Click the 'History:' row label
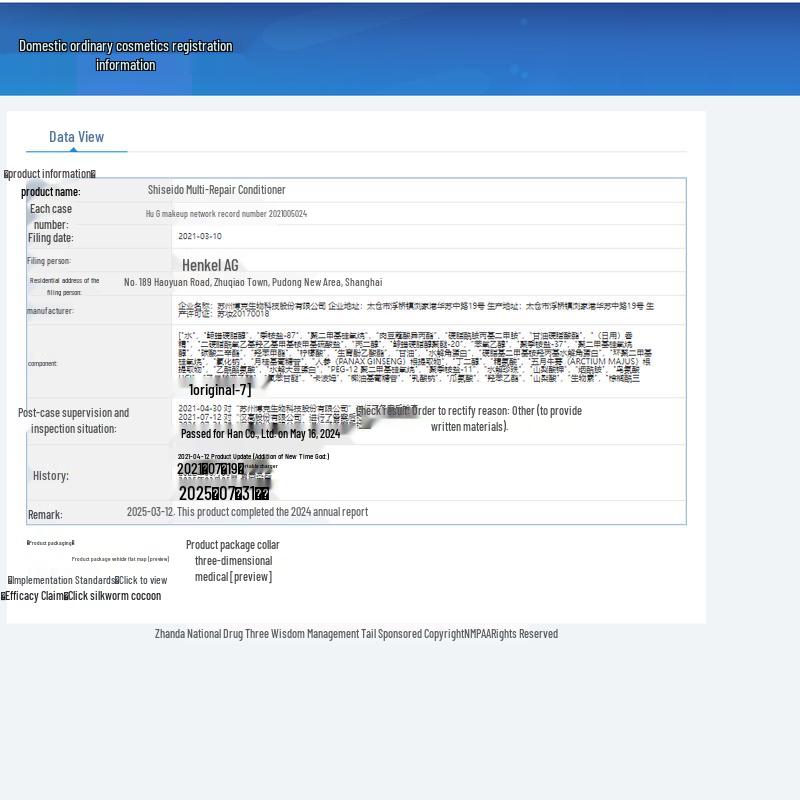Viewport: 800px width, 800px height. (51, 476)
